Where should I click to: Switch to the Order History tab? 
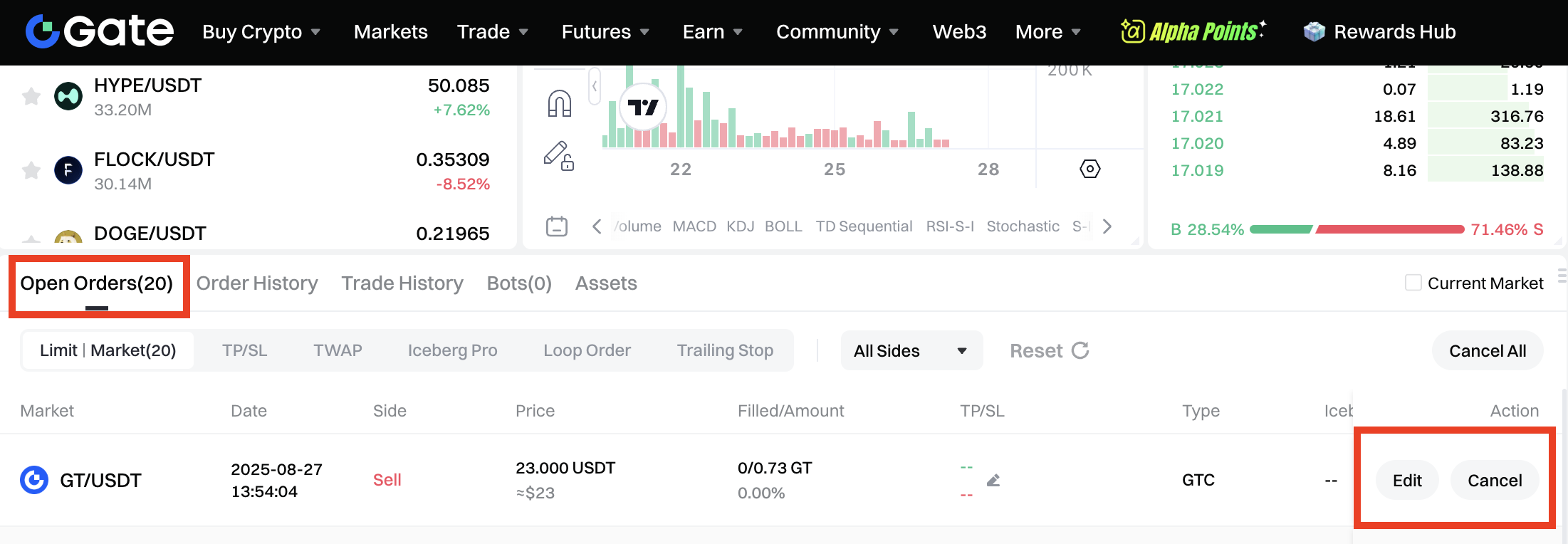(257, 283)
